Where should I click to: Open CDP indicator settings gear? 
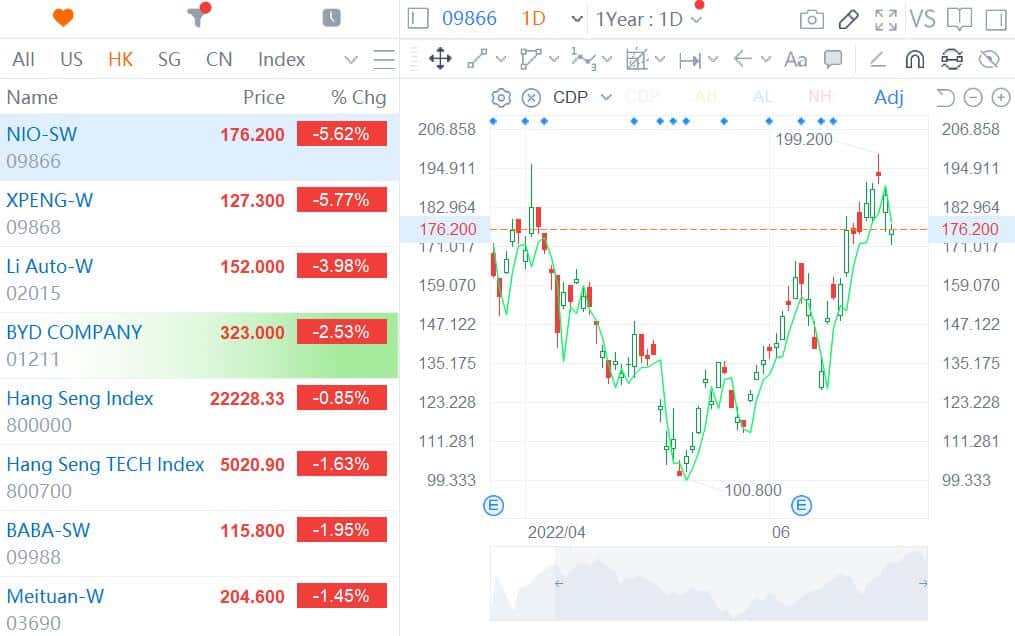[x=500, y=97]
